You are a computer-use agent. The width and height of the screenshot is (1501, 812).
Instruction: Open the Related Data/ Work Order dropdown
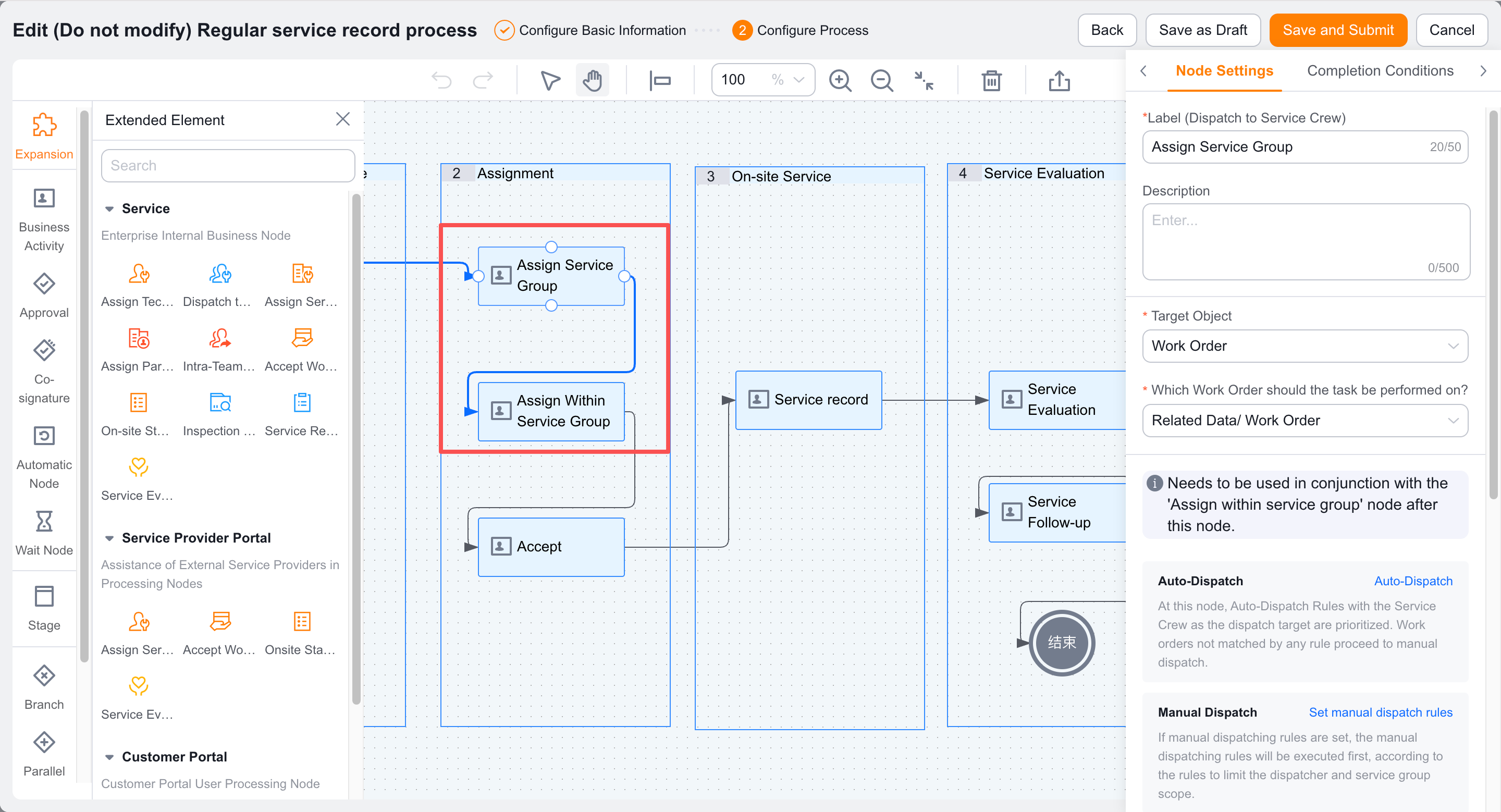pyautogui.click(x=1305, y=421)
